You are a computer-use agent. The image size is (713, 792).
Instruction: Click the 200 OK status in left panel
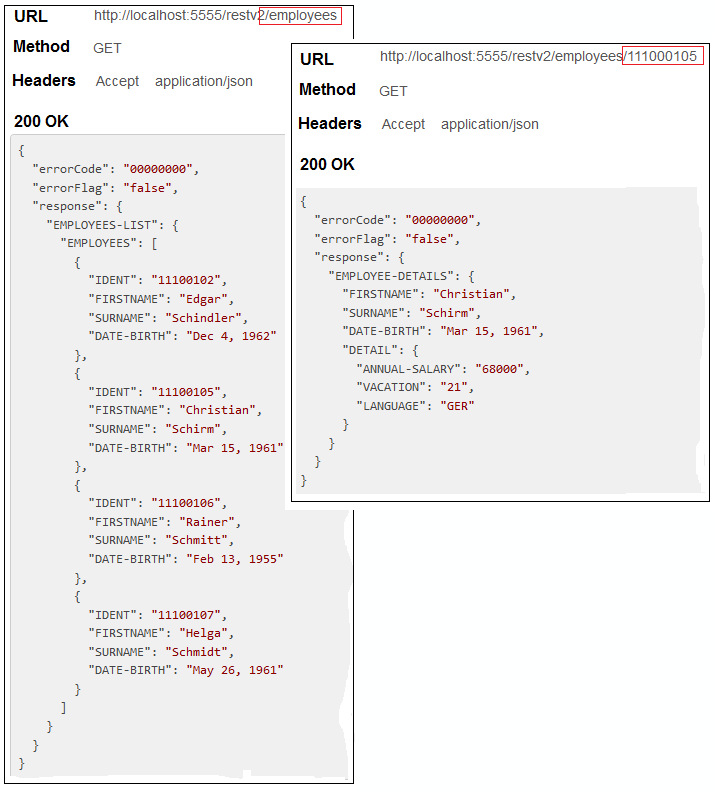pyautogui.click(x=41, y=121)
